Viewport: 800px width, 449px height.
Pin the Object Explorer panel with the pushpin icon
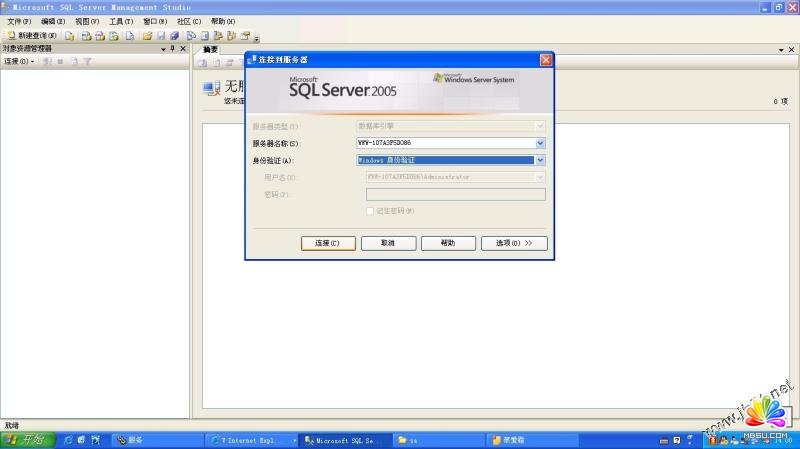point(172,48)
